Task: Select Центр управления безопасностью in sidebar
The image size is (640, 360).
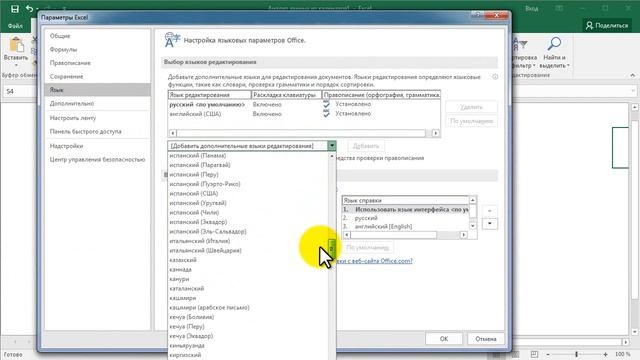Action: (97, 160)
